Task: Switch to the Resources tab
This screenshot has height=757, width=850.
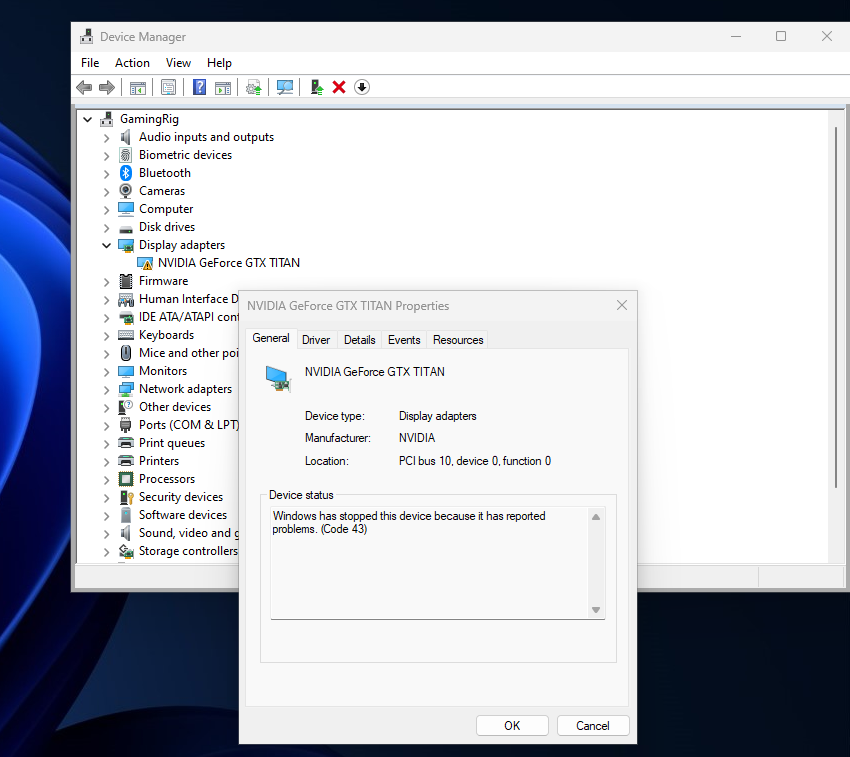Action: (x=458, y=340)
